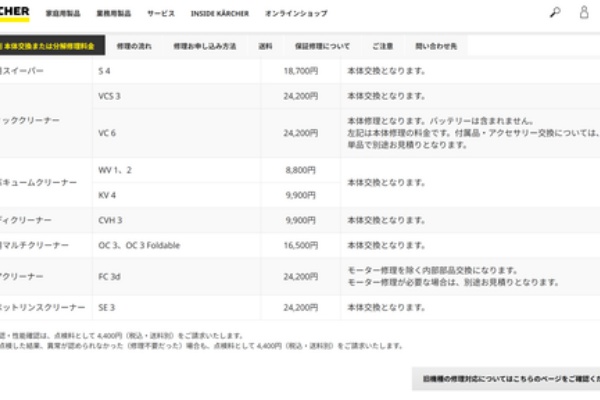Select the KV 4 model cell
This screenshot has height=400, width=600.
point(177,195)
